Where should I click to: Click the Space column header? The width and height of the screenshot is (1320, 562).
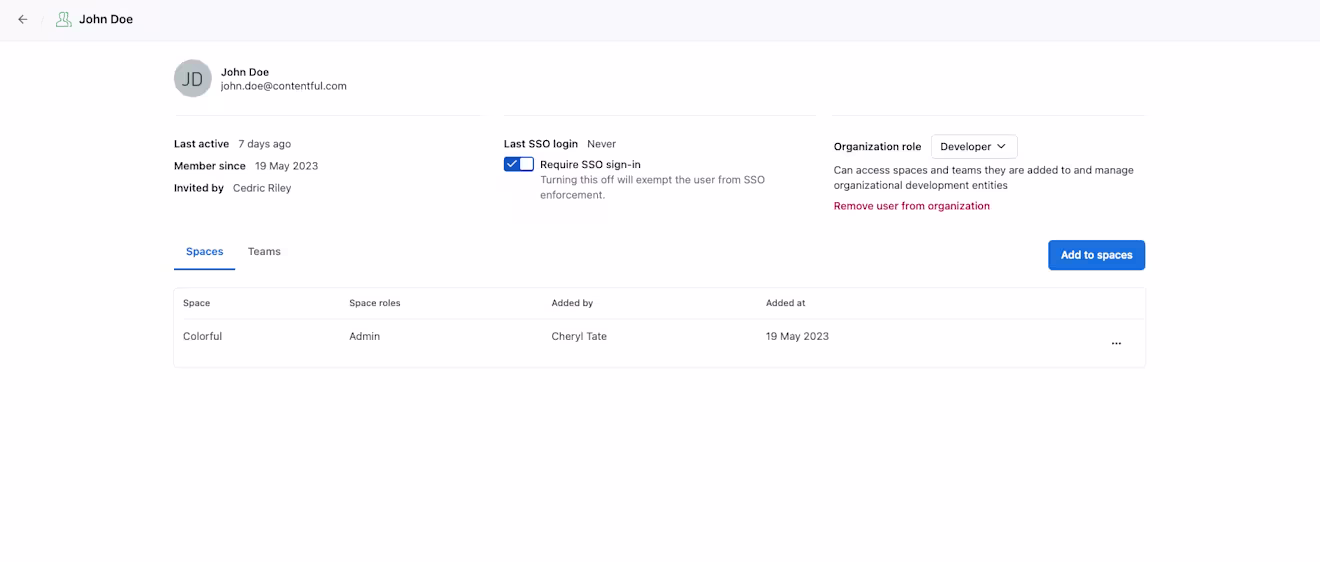tap(197, 303)
